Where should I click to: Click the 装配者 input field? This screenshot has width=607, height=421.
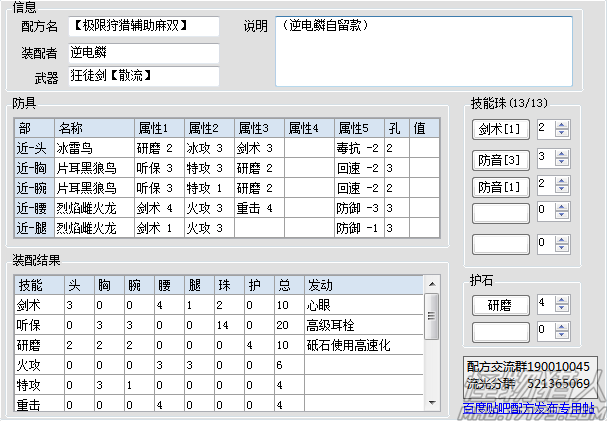[x=143, y=51]
